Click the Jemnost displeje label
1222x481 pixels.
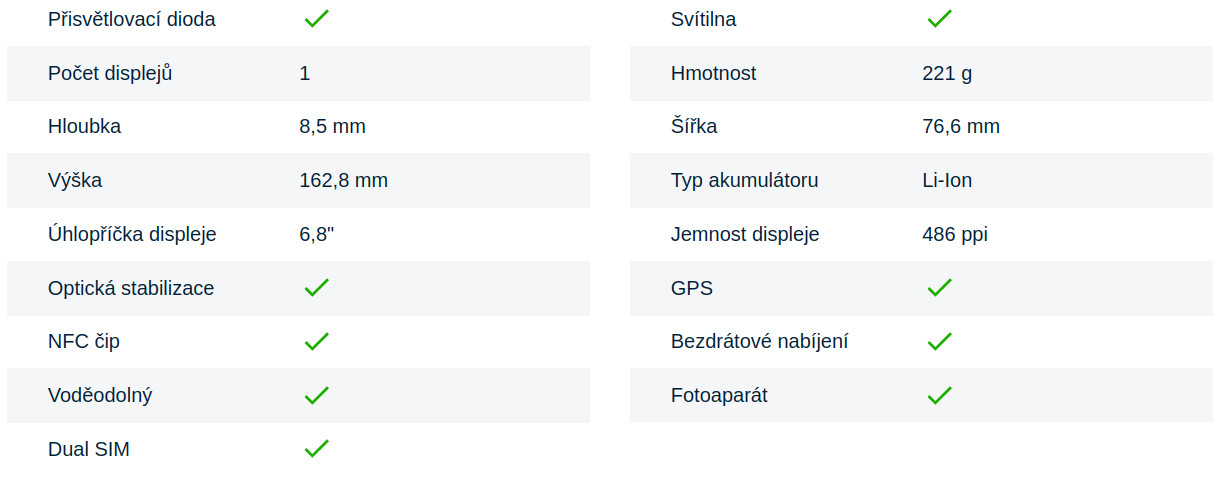(744, 234)
